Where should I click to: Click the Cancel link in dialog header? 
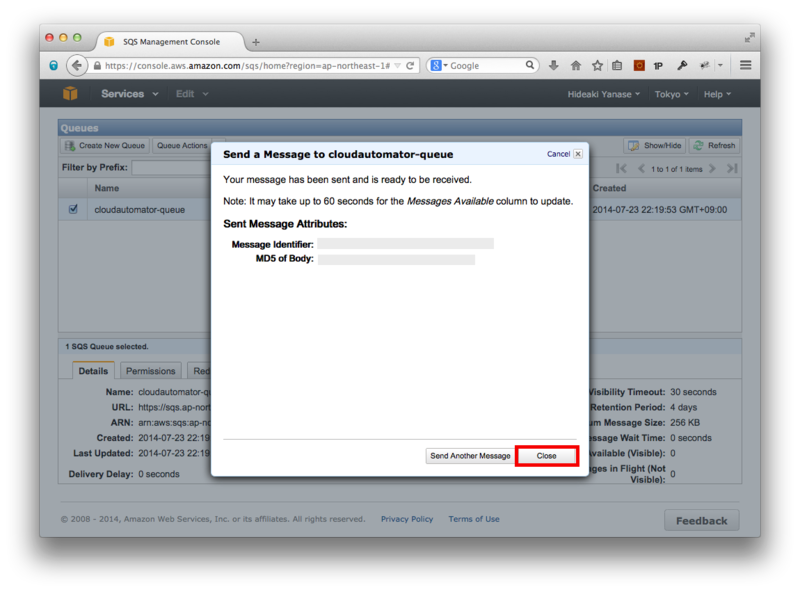click(558, 154)
